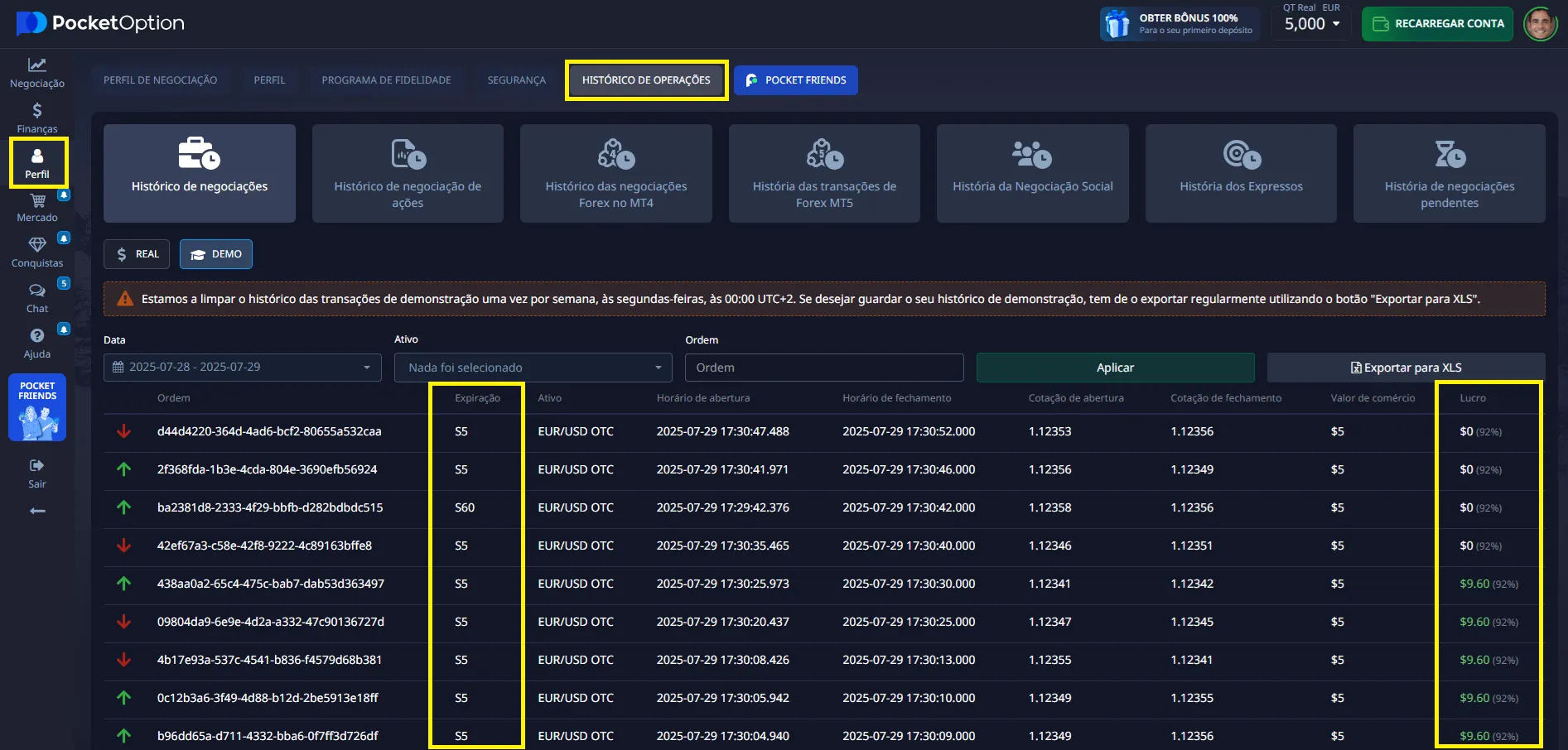Click green up arrow of order ba2381d8
This screenshot has height=750, width=1568.
tap(124, 507)
